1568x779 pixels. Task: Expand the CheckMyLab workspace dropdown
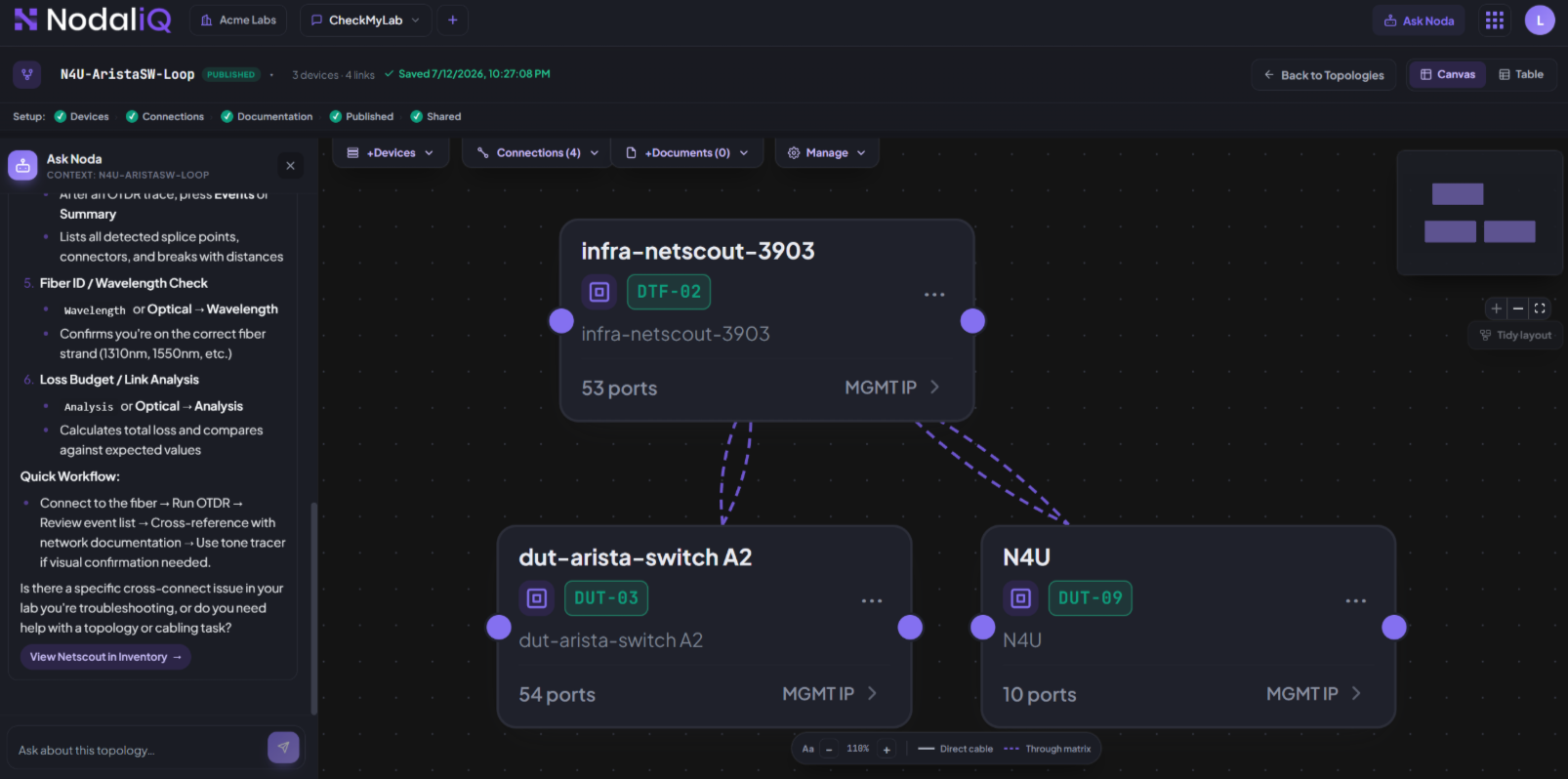pyautogui.click(x=365, y=20)
